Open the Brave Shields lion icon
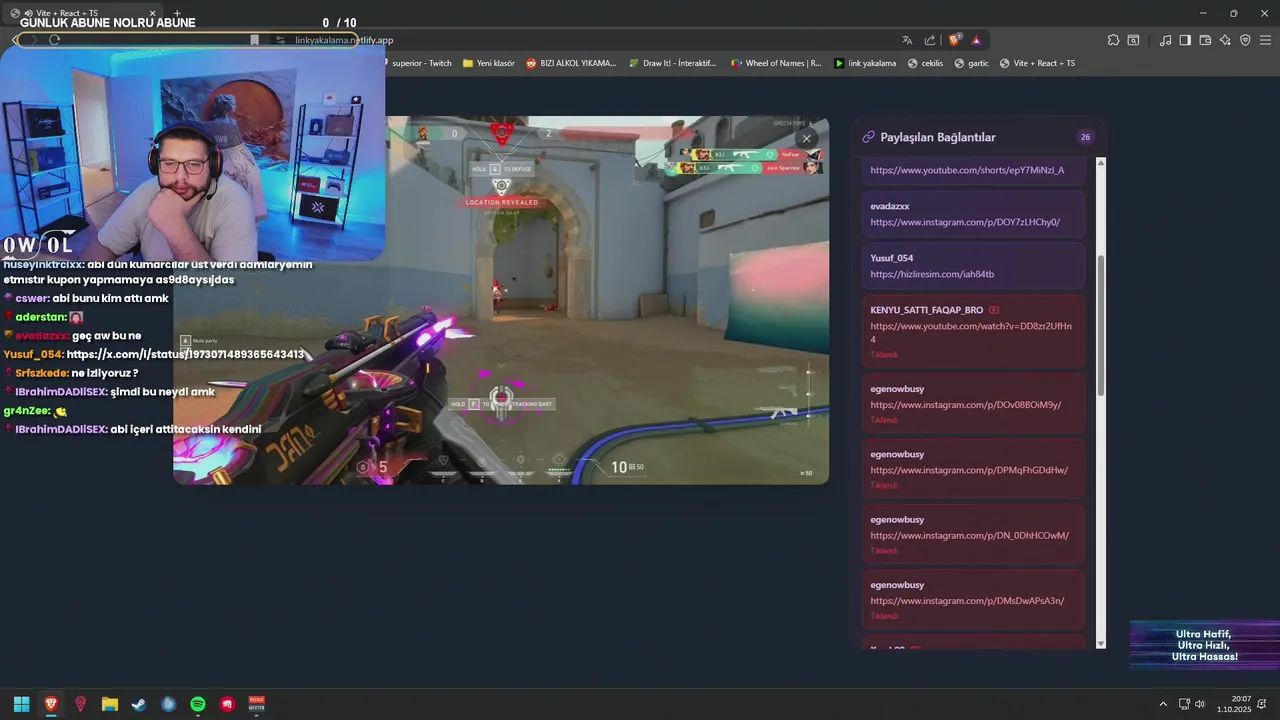The width and height of the screenshot is (1280, 720). point(955,40)
